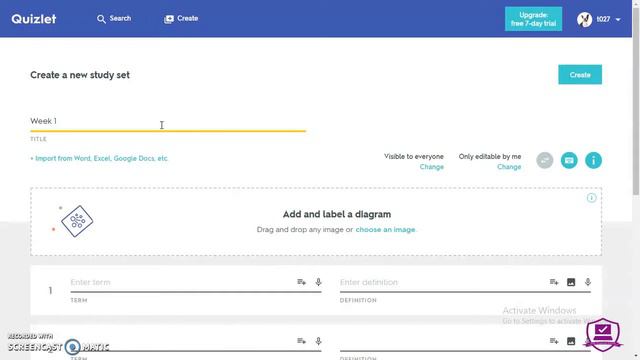
Task: Click row 1 term microphone icon
Action: click(x=318, y=282)
